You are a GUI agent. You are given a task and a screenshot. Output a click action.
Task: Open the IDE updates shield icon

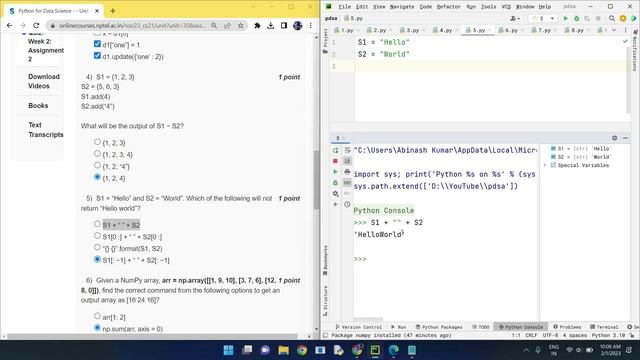click(623, 18)
